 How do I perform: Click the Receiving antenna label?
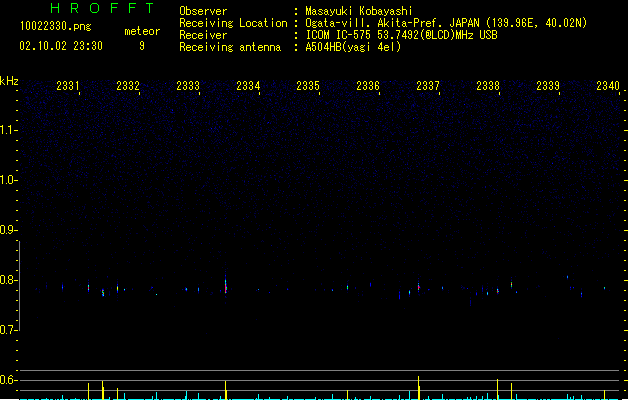tap(230, 47)
